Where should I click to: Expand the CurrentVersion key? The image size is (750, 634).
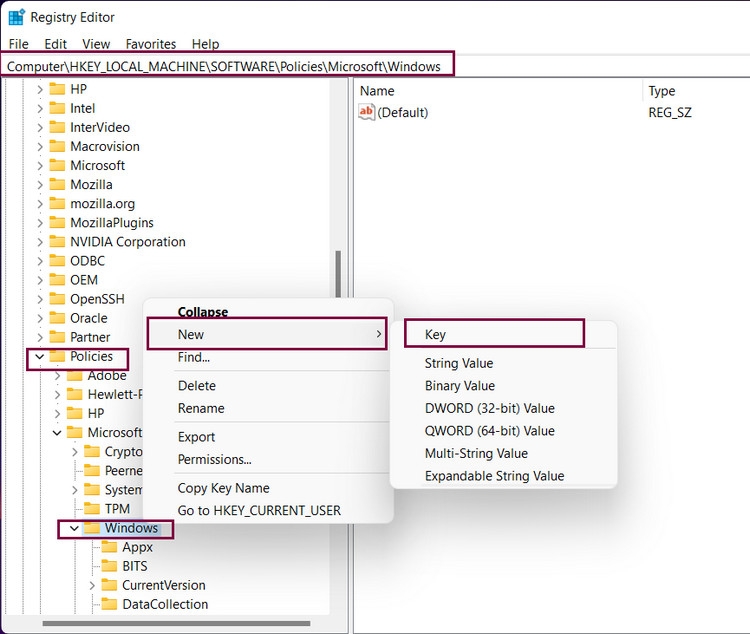(x=92, y=586)
